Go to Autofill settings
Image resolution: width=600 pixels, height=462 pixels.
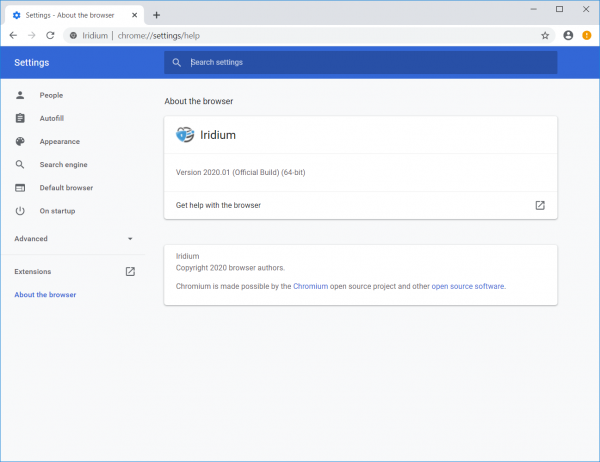52,118
